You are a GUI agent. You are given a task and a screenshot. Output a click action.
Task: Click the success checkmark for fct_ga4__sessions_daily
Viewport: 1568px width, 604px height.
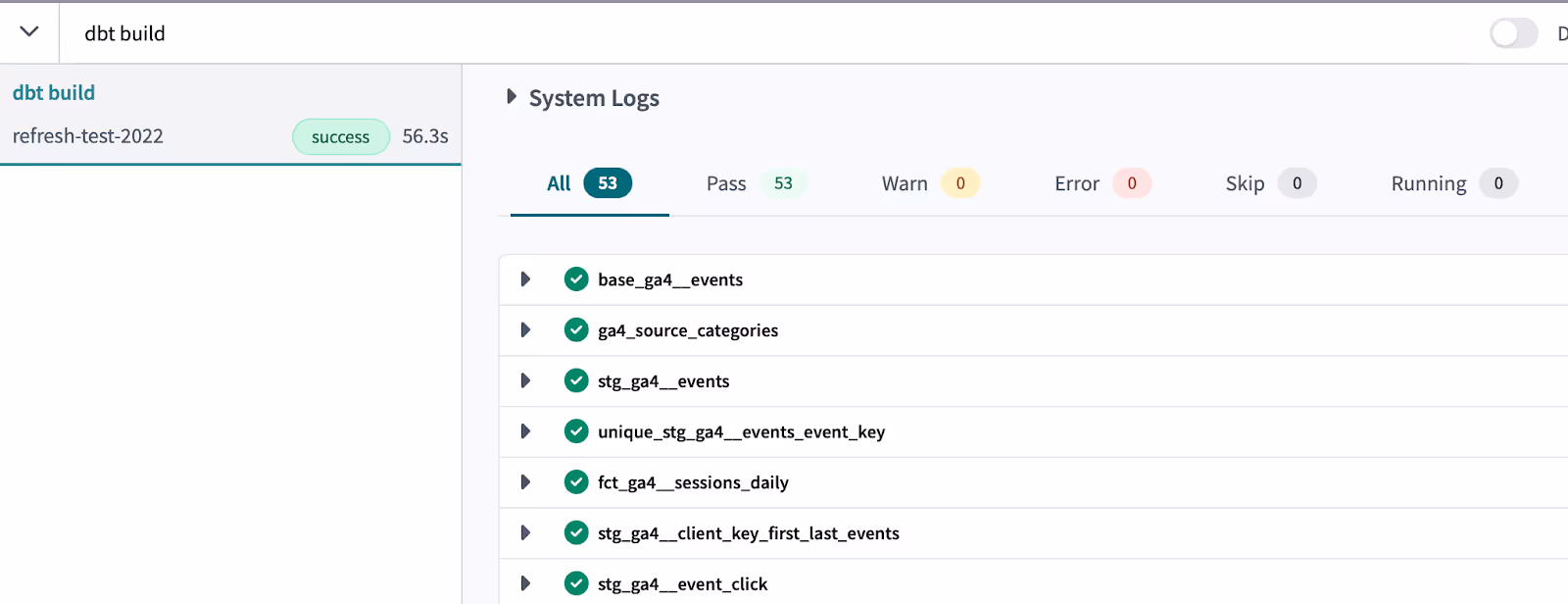(576, 482)
